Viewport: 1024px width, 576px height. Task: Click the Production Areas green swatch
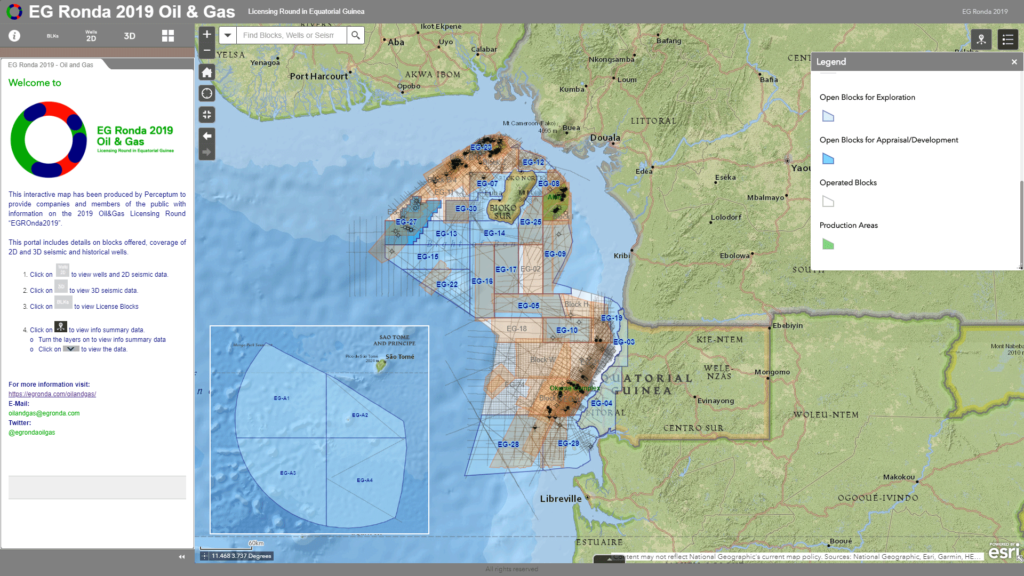(x=828, y=244)
